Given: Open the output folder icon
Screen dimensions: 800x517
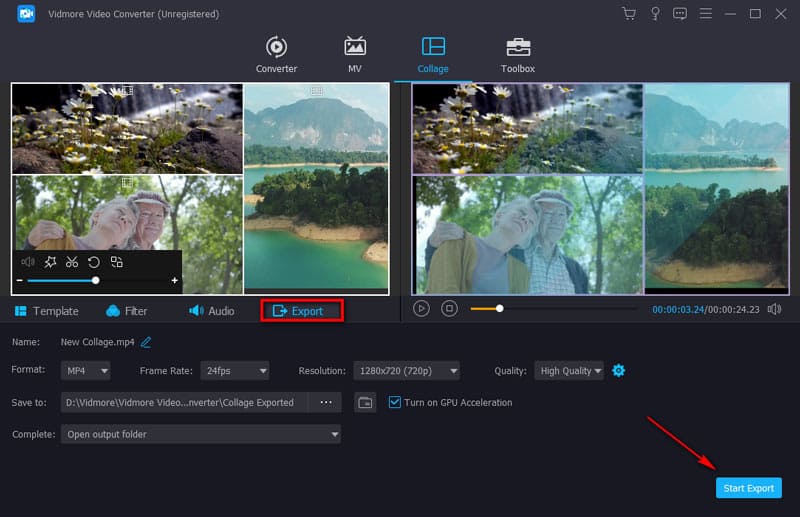Looking at the screenshot, I should pyautogui.click(x=366, y=403).
